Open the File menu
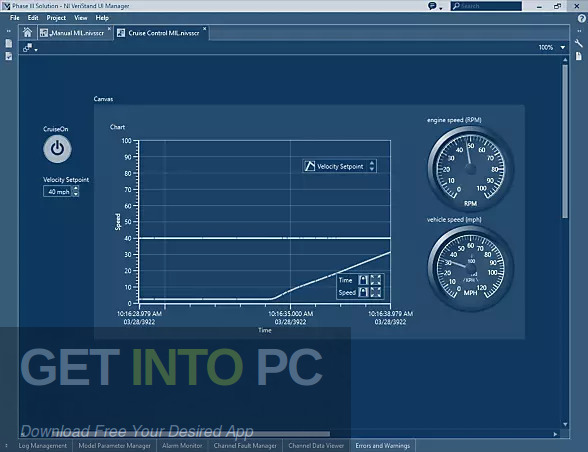 15,18
